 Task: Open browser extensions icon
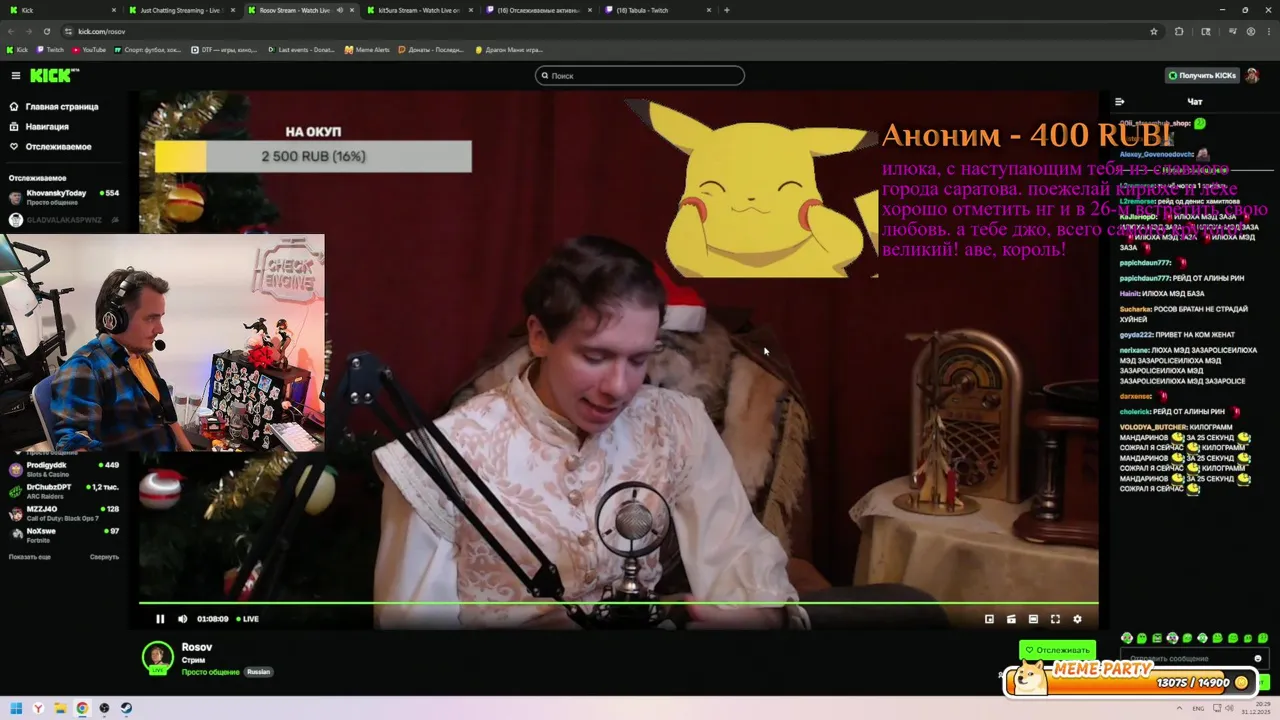tap(1179, 31)
